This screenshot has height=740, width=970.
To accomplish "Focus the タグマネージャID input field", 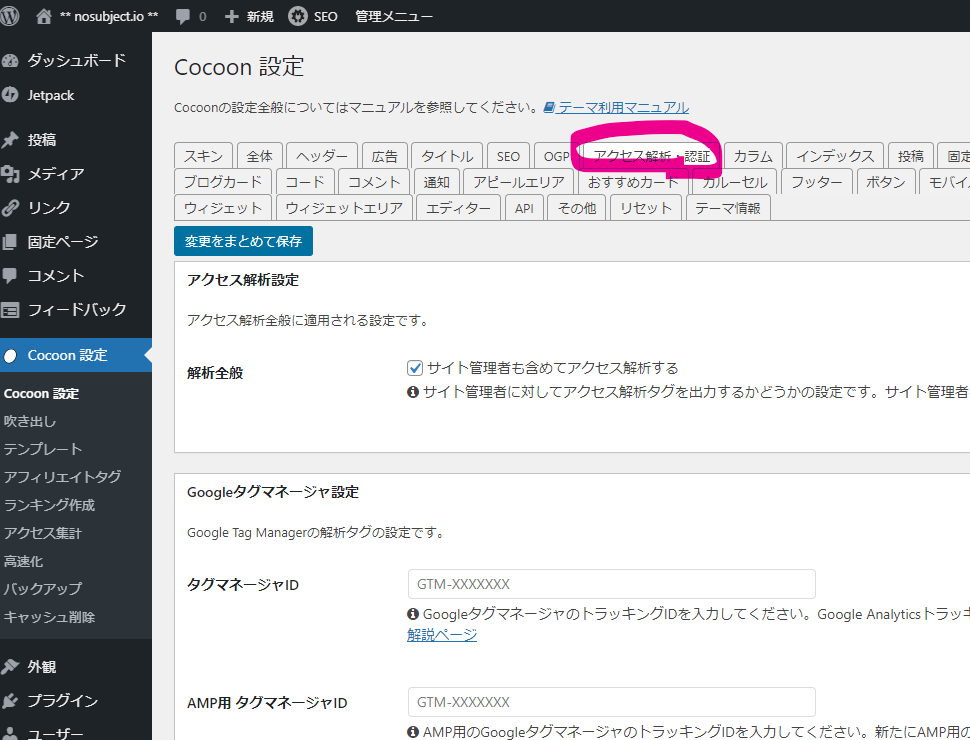I will tap(611, 584).
